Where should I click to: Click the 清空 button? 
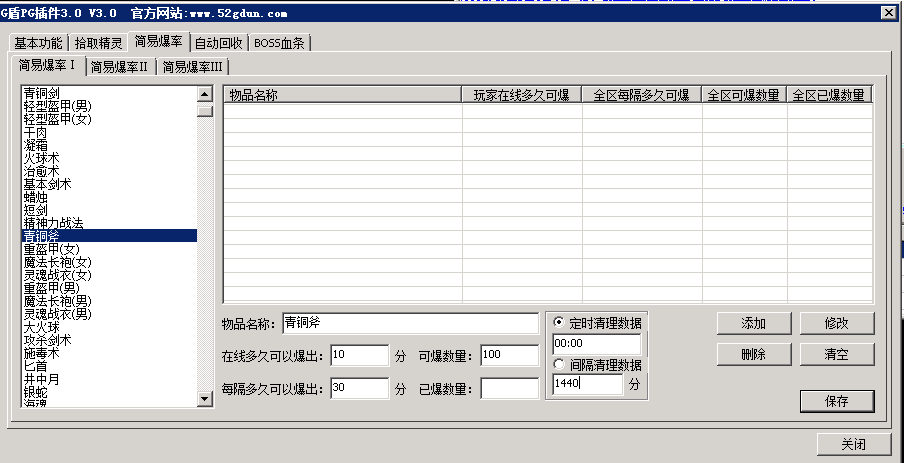click(837, 354)
